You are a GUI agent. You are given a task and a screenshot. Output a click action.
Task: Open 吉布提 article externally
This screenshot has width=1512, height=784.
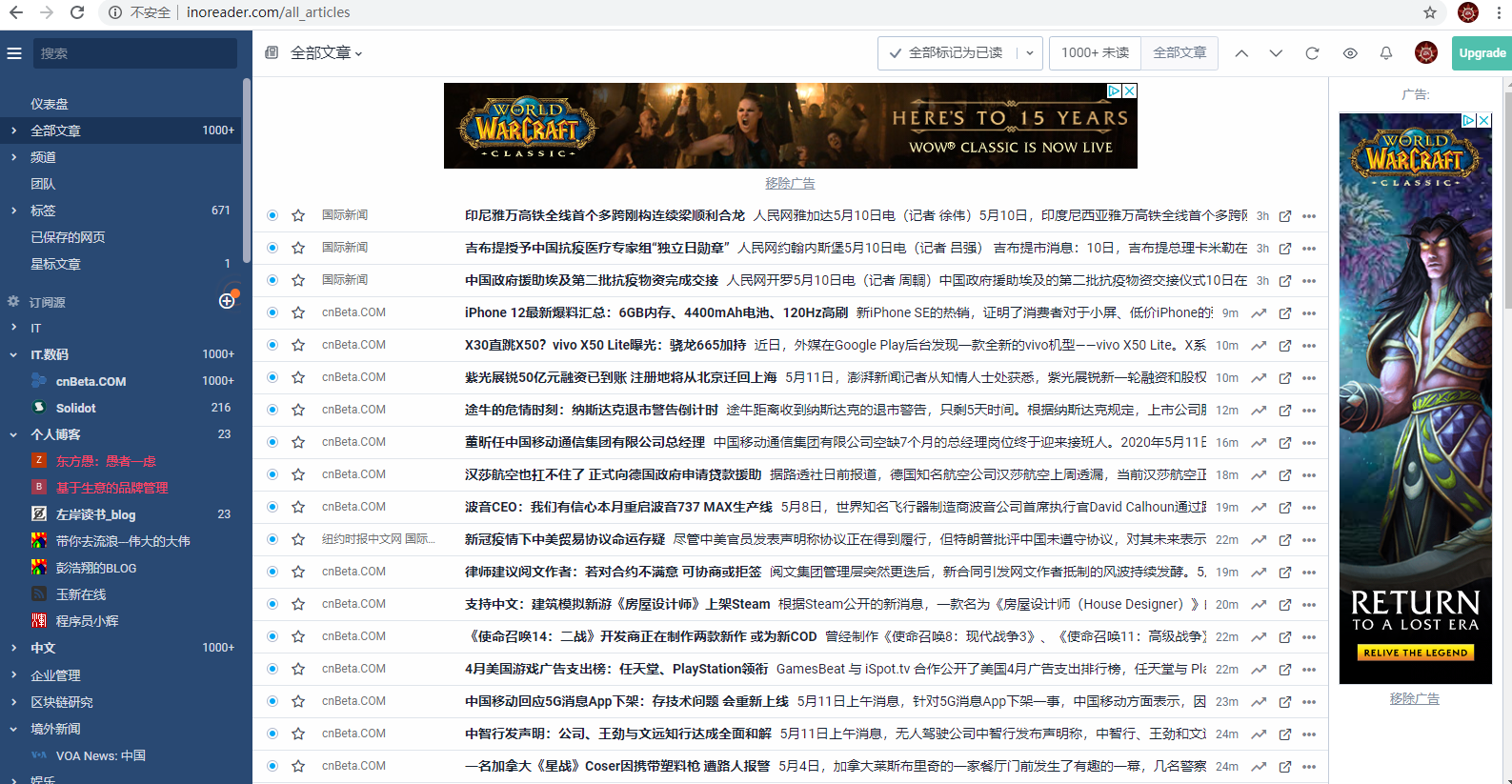1285,249
